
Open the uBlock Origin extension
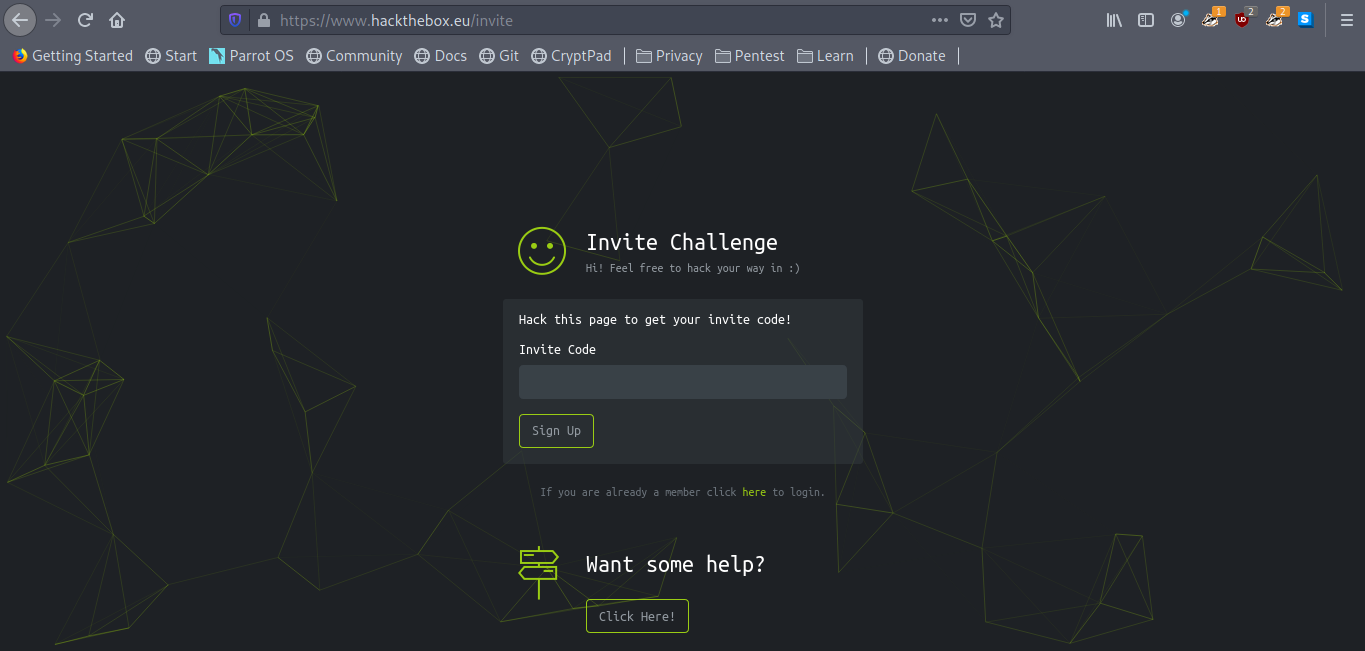click(x=1242, y=19)
